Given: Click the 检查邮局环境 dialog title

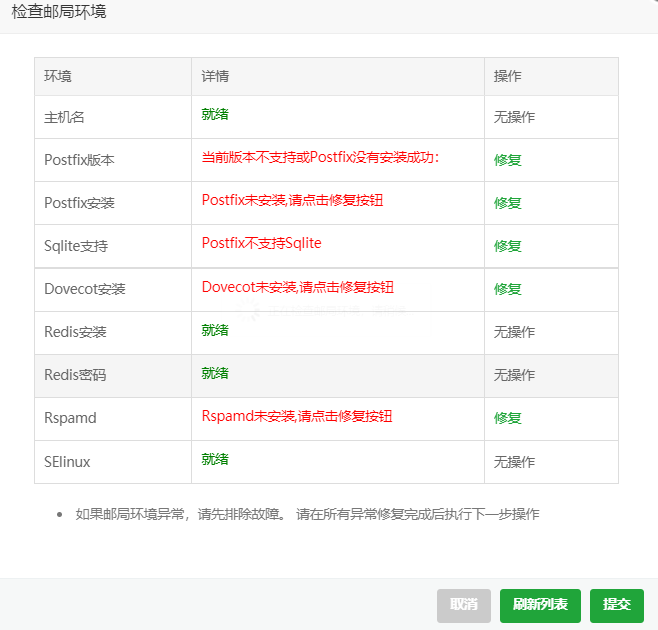Looking at the screenshot, I should point(59,12).
